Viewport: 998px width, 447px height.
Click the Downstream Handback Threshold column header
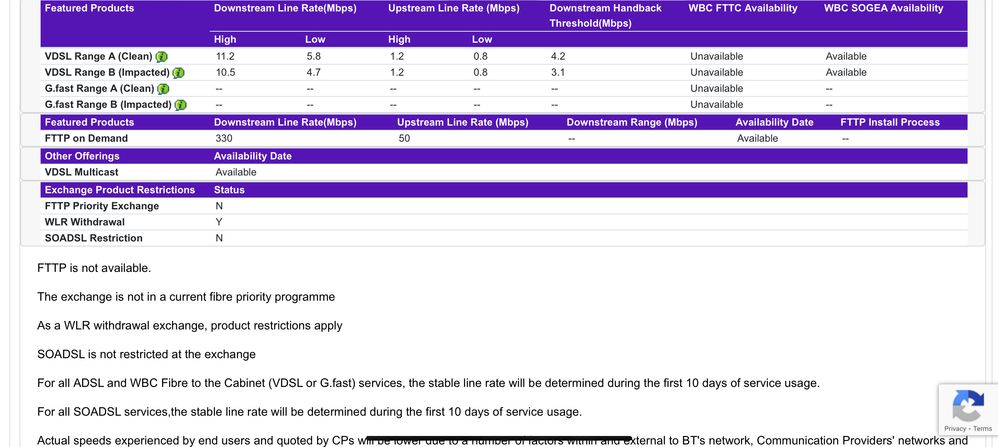[x=605, y=15]
